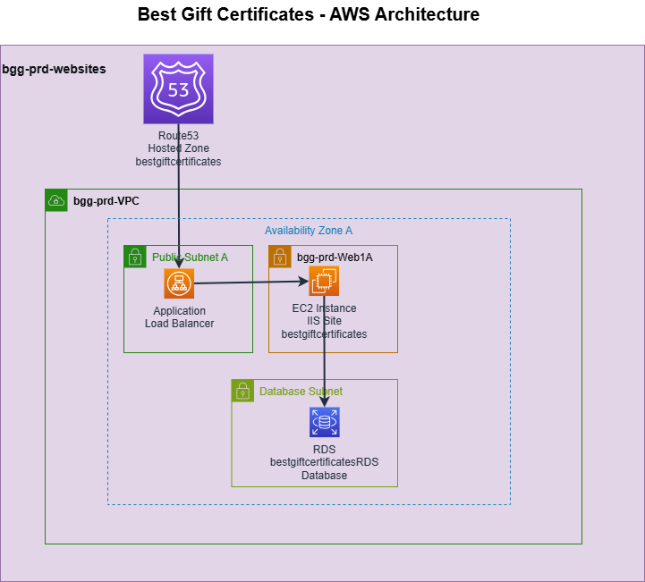Click the 'Route53 Hosted Zone bestgiftcertificates' caption
This screenshot has height=582, width=645.
point(178,148)
